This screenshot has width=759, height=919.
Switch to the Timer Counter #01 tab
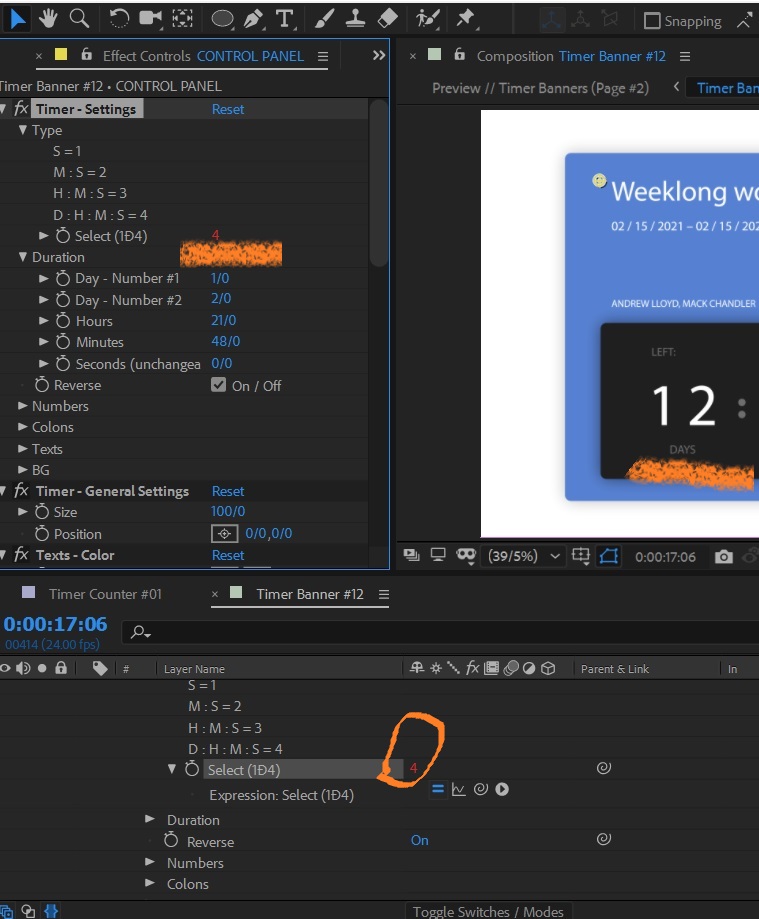pyautogui.click(x=105, y=594)
